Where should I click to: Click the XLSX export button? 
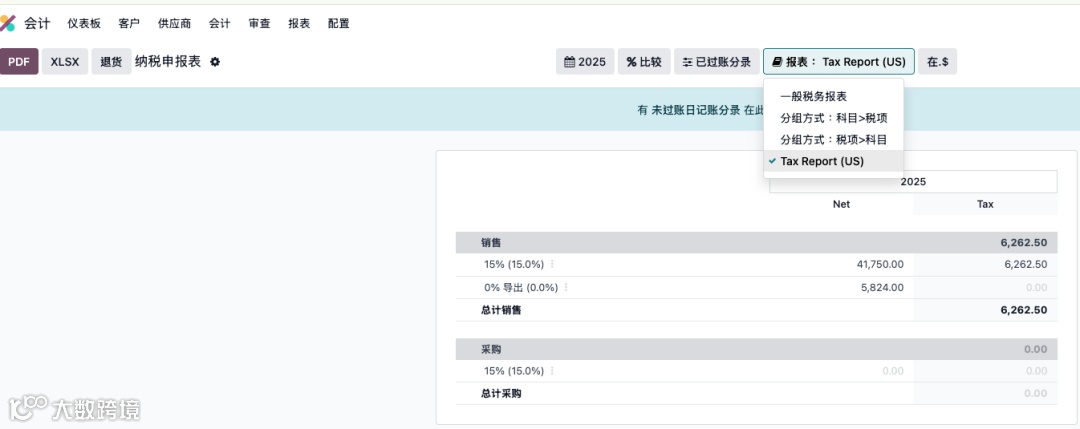65,62
